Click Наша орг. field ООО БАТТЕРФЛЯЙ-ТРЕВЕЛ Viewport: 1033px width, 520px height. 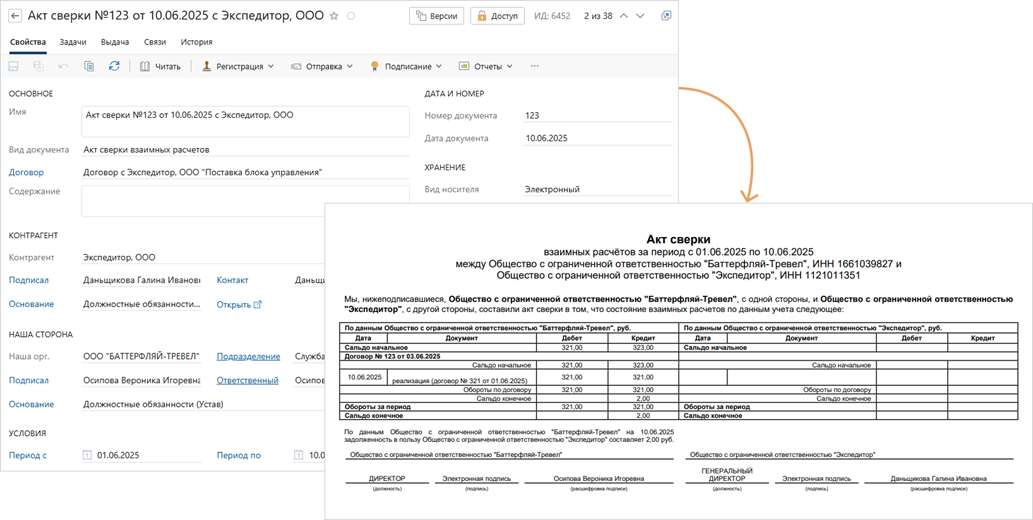click(141, 357)
